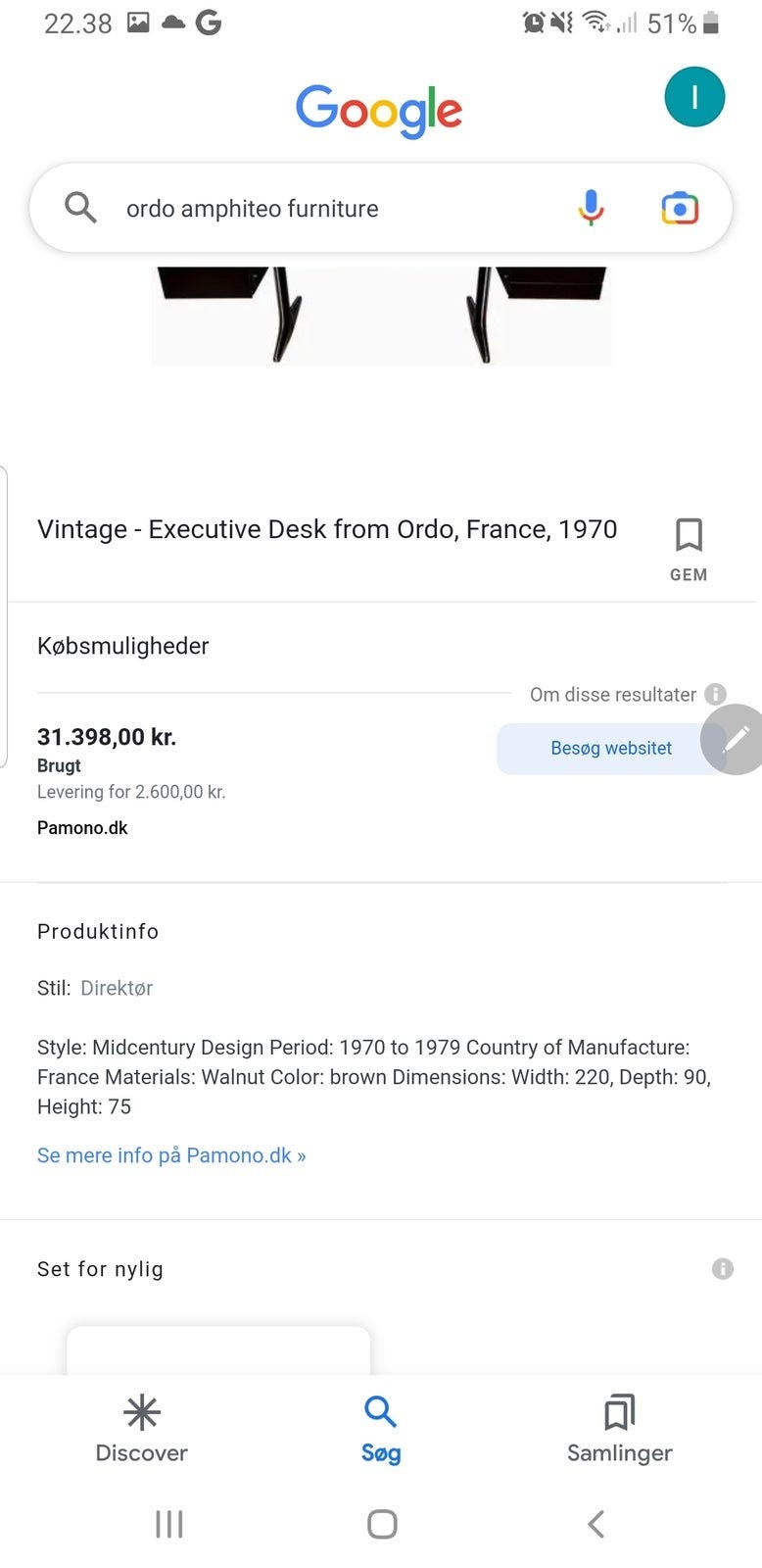Viewport: 762px width, 1568px height.
Task: Tap the info icon beside Set for nylig
Action: (x=723, y=1268)
